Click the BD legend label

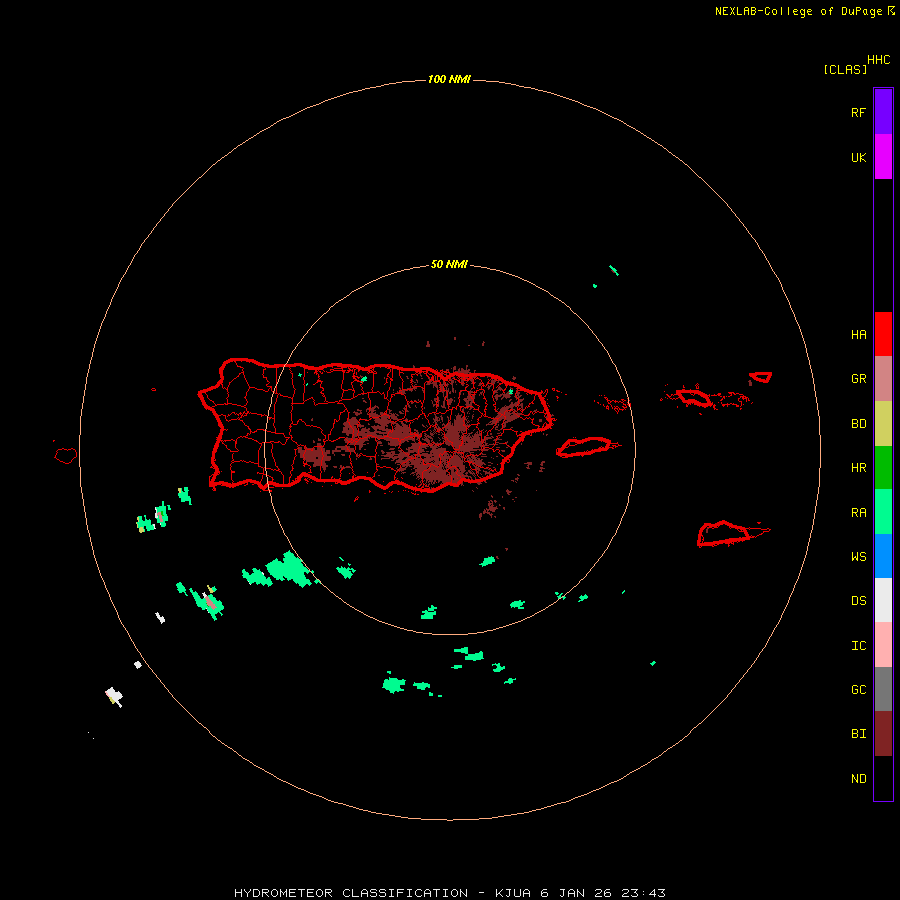tap(858, 424)
